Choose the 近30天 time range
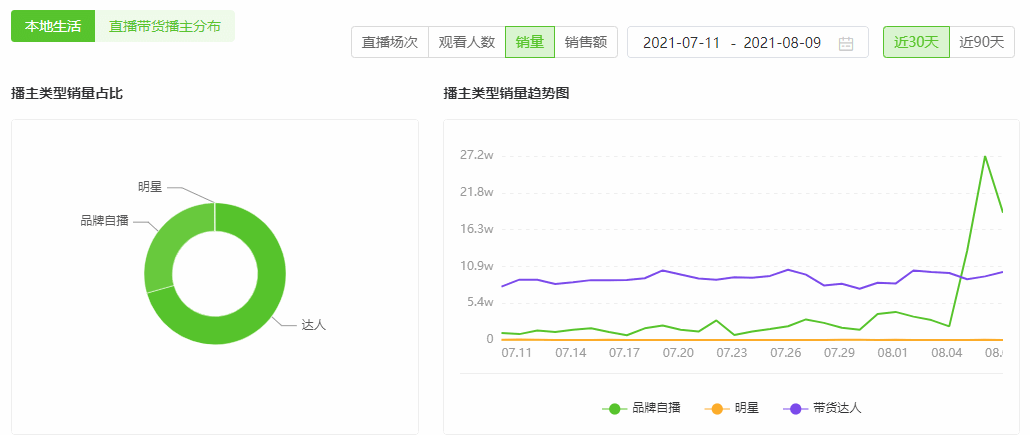This screenshot has width=1030, height=435. pyautogui.click(x=915, y=42)
